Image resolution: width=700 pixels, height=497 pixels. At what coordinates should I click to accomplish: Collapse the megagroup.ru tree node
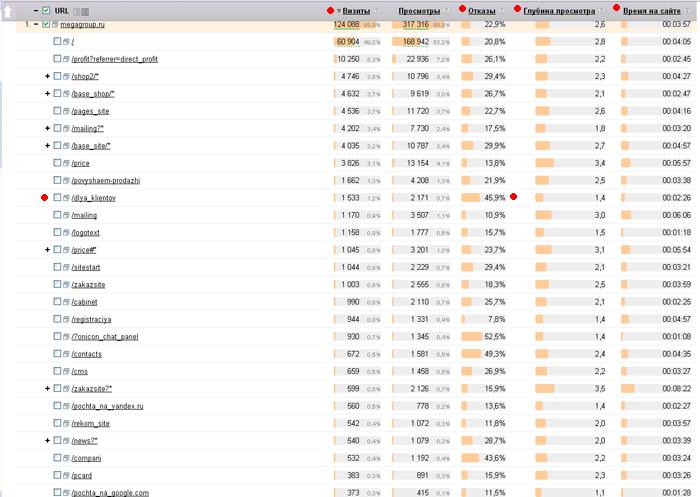(x=36, y=24)
